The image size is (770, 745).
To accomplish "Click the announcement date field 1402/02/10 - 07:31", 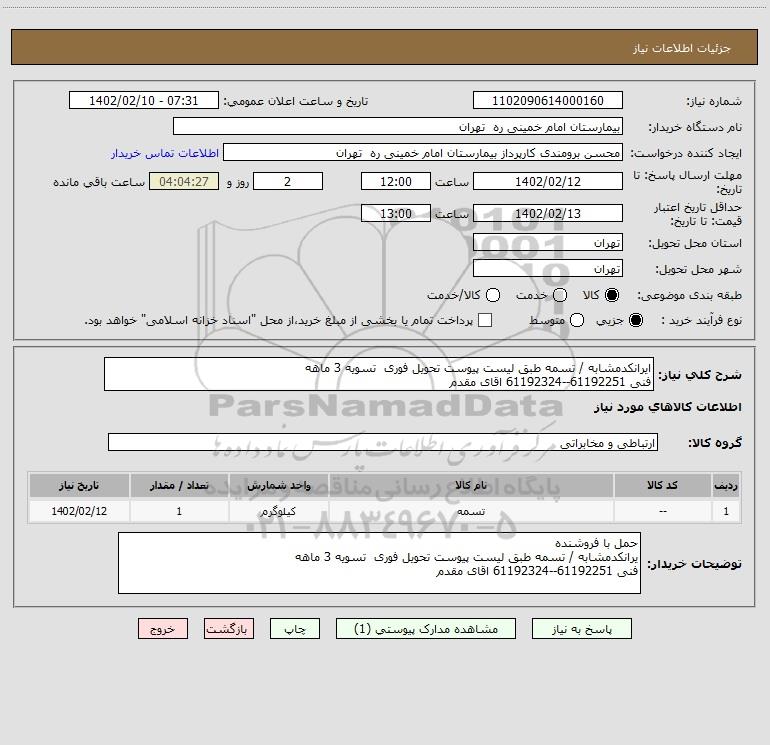I will [x=143, y=100].
